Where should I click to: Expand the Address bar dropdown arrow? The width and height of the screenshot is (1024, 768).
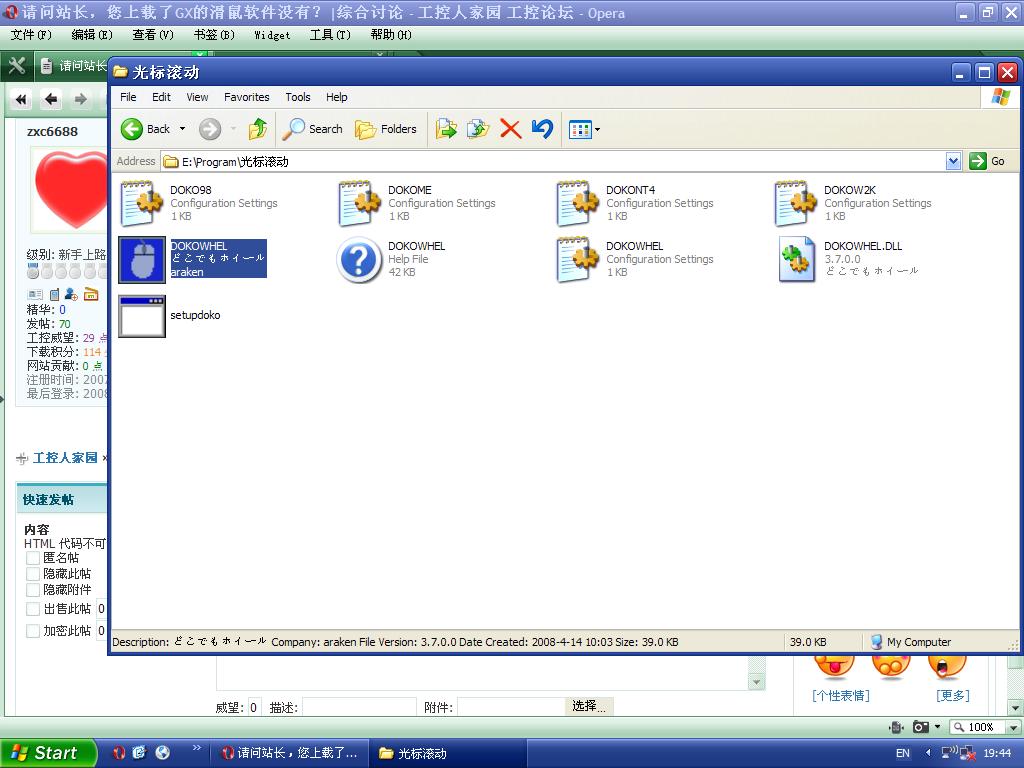(x=953, y=161)
